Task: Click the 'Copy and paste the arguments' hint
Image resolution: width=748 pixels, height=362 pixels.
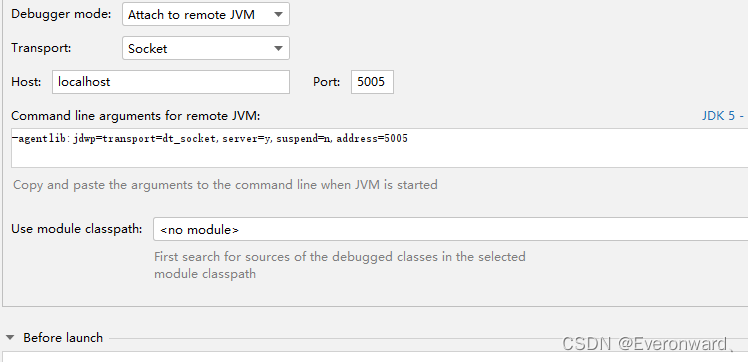Action: point(225,185)
